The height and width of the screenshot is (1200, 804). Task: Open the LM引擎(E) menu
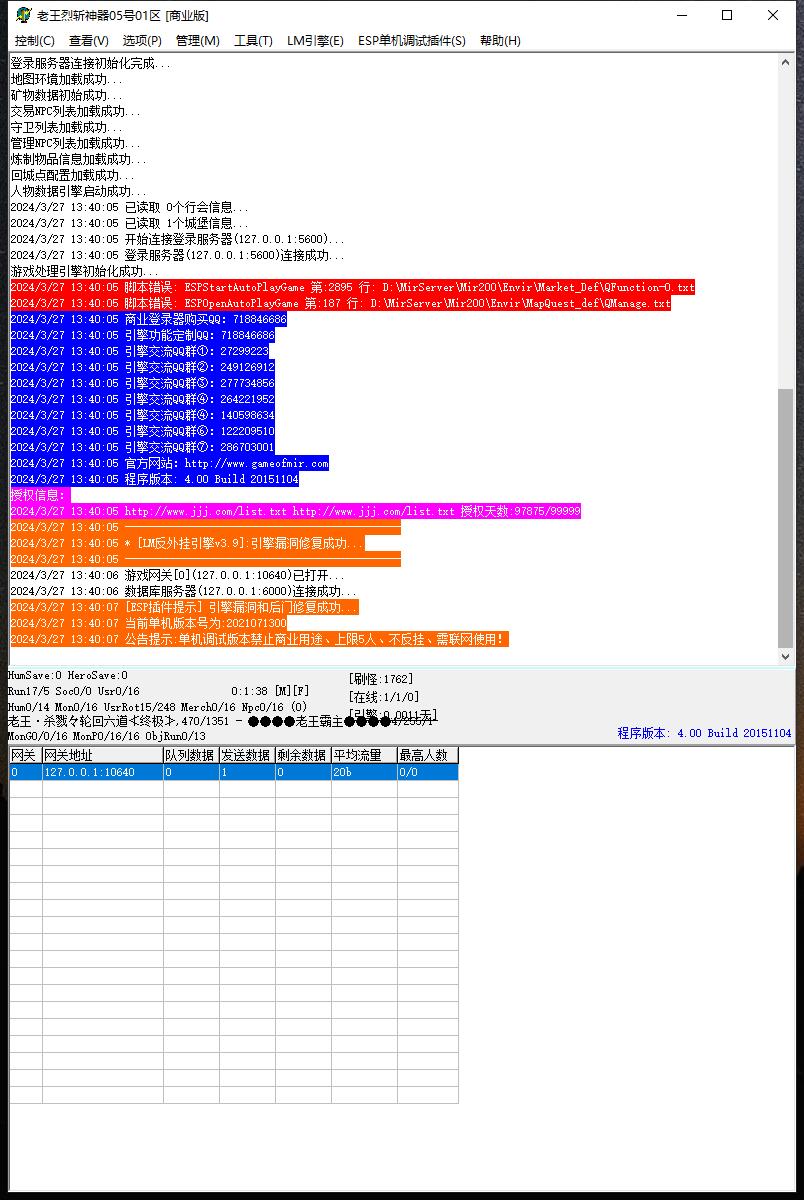pyautogui.click(x=315, y=41)
